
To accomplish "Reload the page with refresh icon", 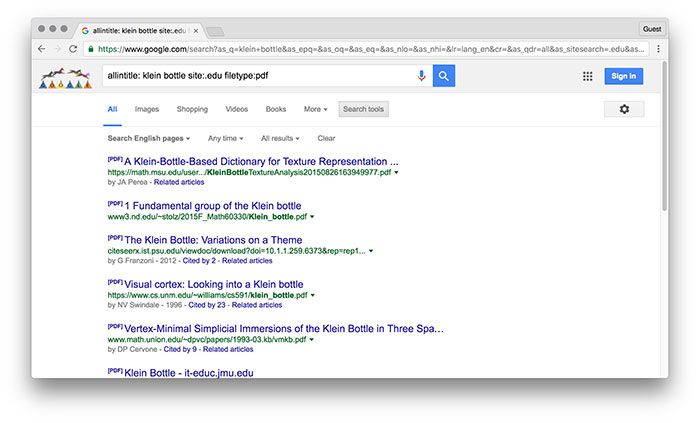I will 73,48.
